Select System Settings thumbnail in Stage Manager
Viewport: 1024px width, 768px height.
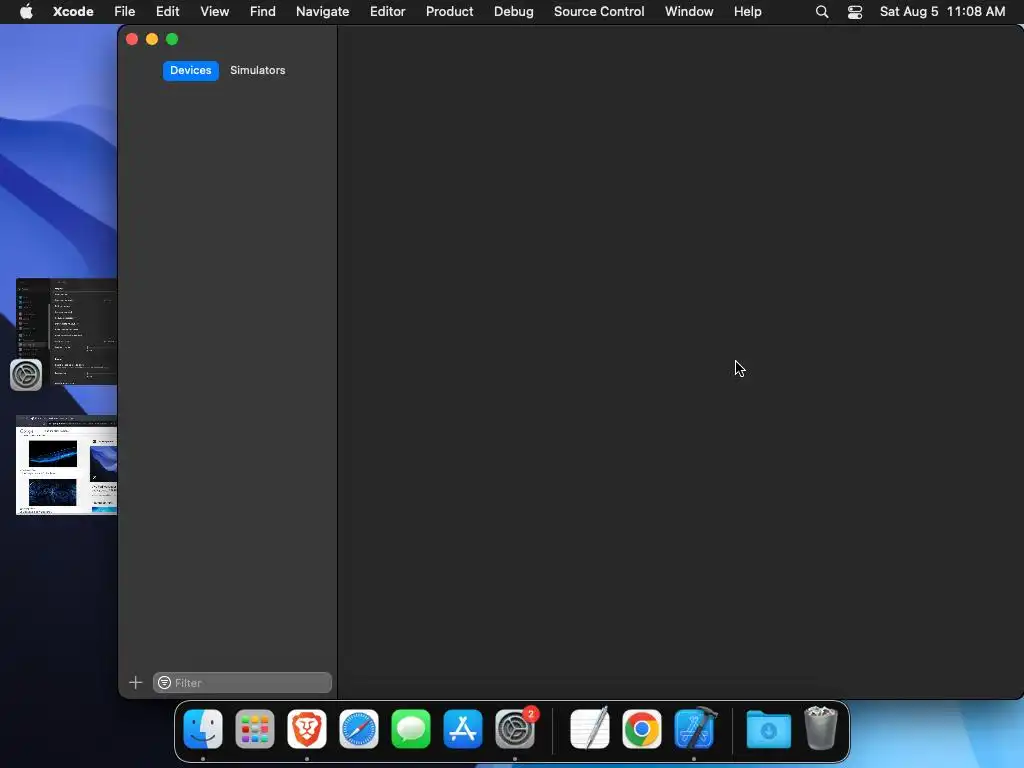[67, 332]
